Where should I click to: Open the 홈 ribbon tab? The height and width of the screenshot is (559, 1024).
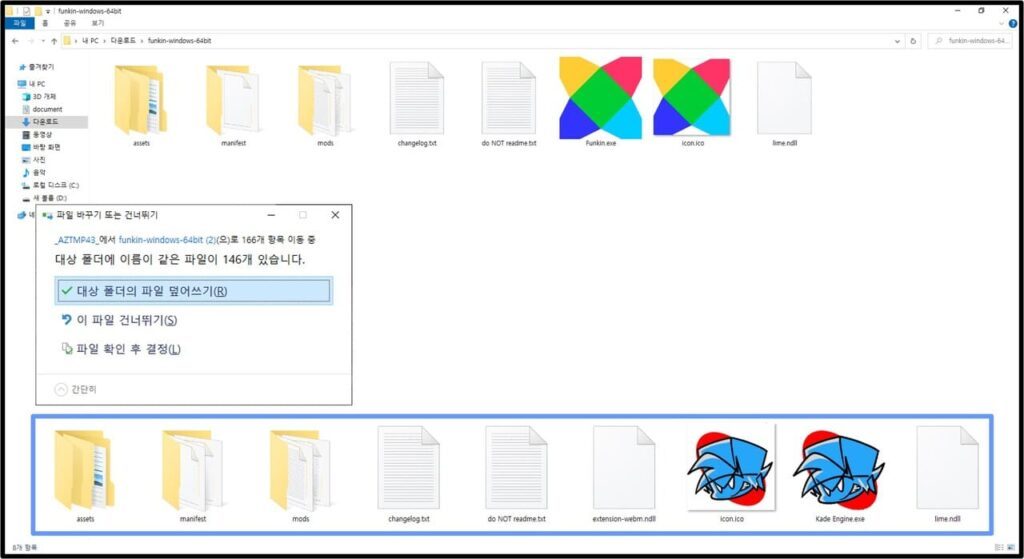tap(45, 24)
